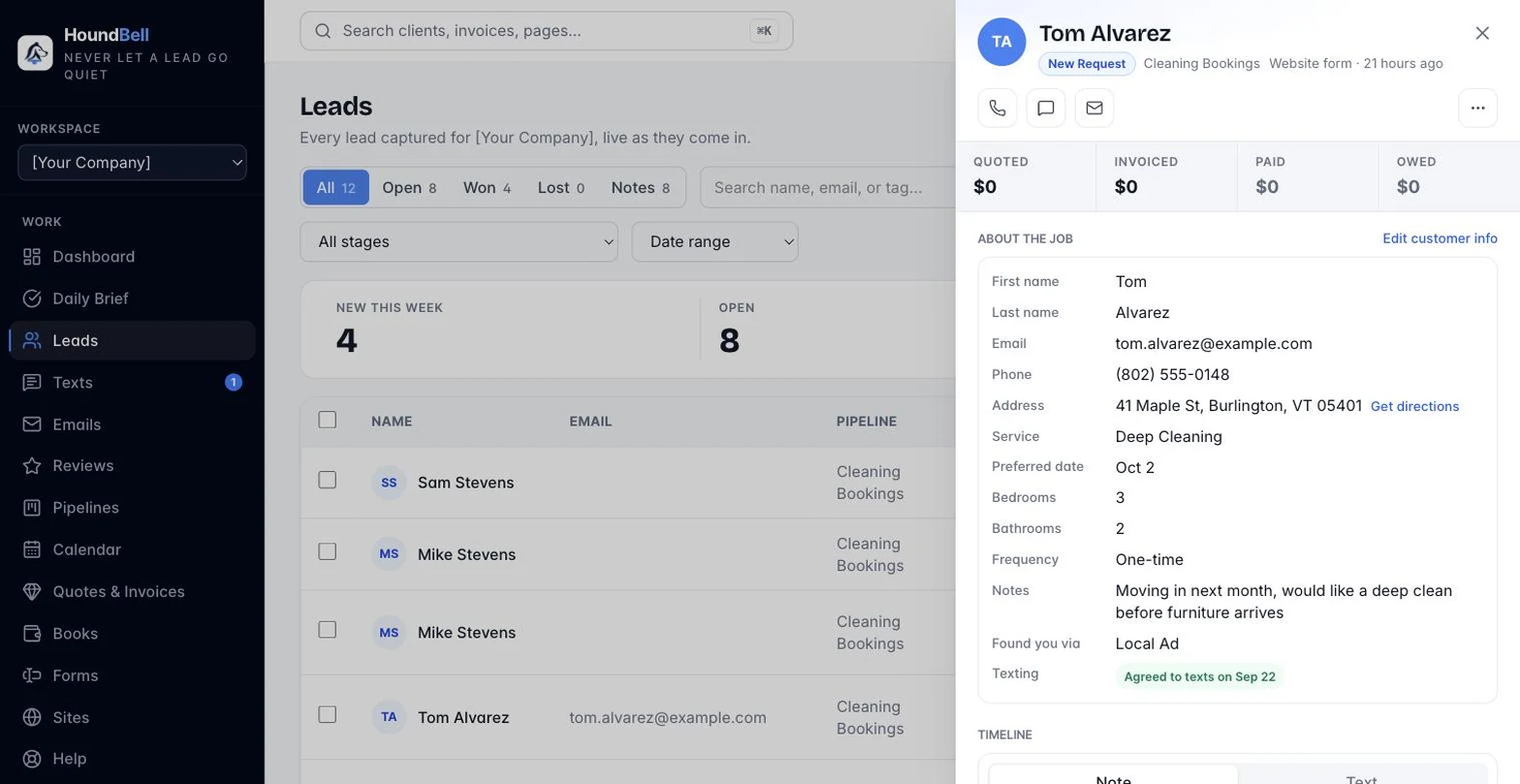The height and width of the screenshot is (784, 1520).
Task: Open Leads in the sidebar
Action: (x=133, y=340)
